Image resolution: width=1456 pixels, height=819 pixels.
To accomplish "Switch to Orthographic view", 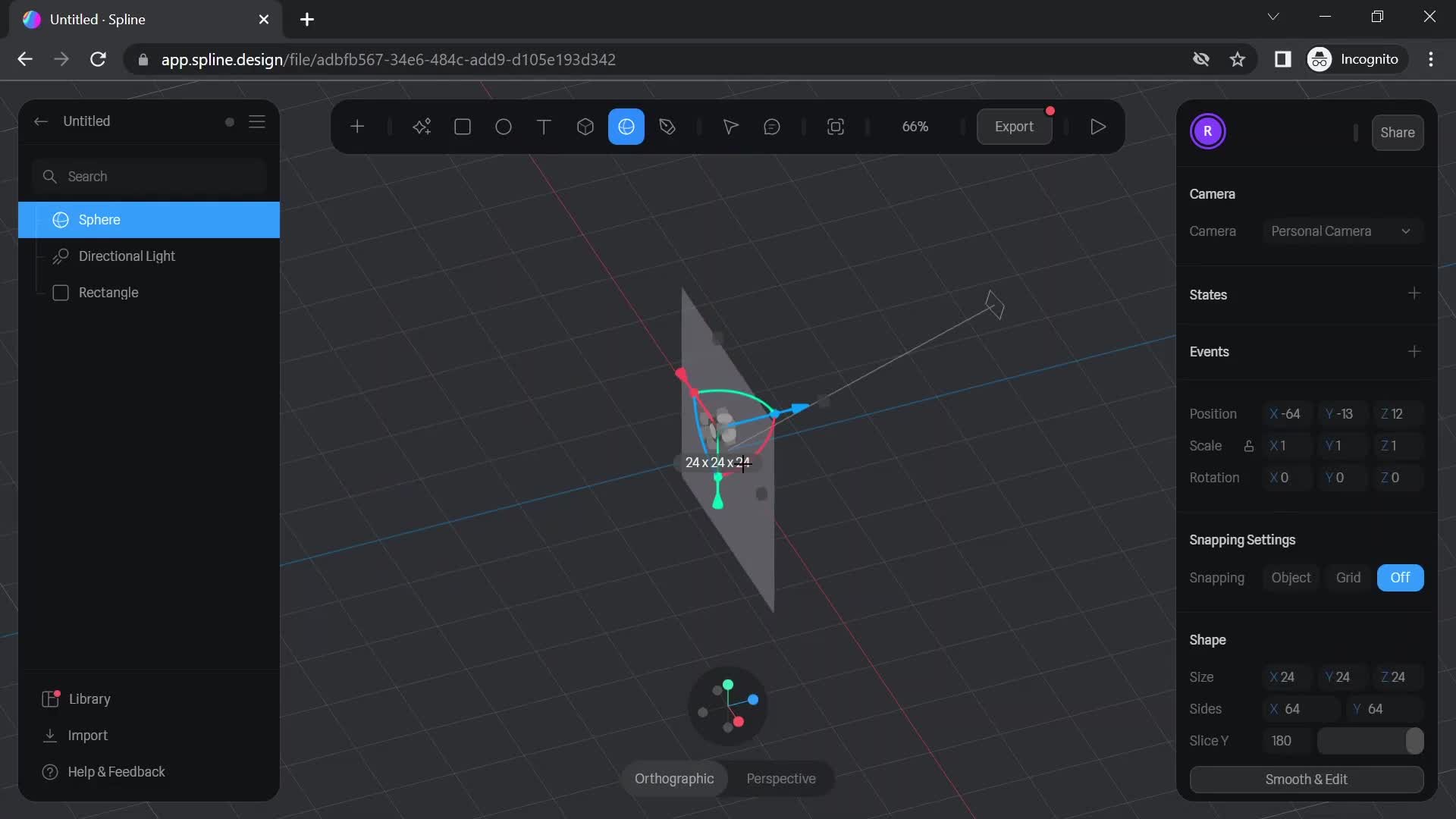I will [x=674, y=779].
